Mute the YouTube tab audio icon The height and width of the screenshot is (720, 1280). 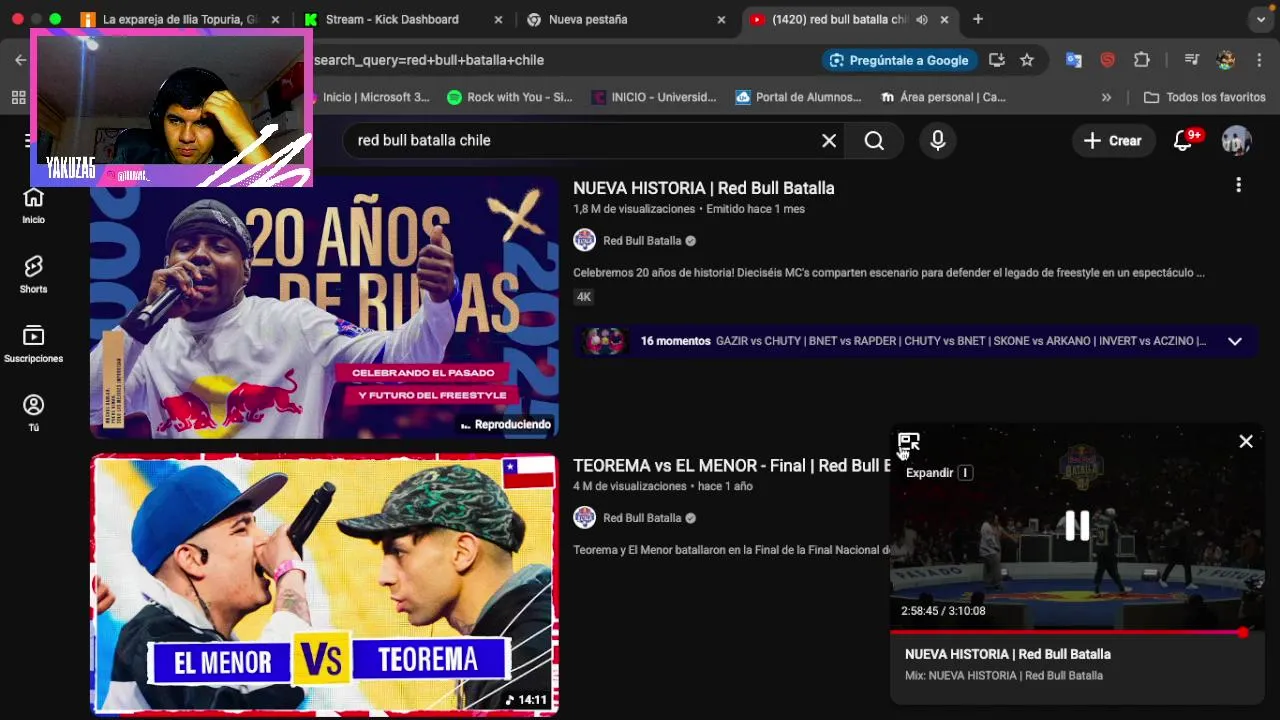click(x=921, y=19)
